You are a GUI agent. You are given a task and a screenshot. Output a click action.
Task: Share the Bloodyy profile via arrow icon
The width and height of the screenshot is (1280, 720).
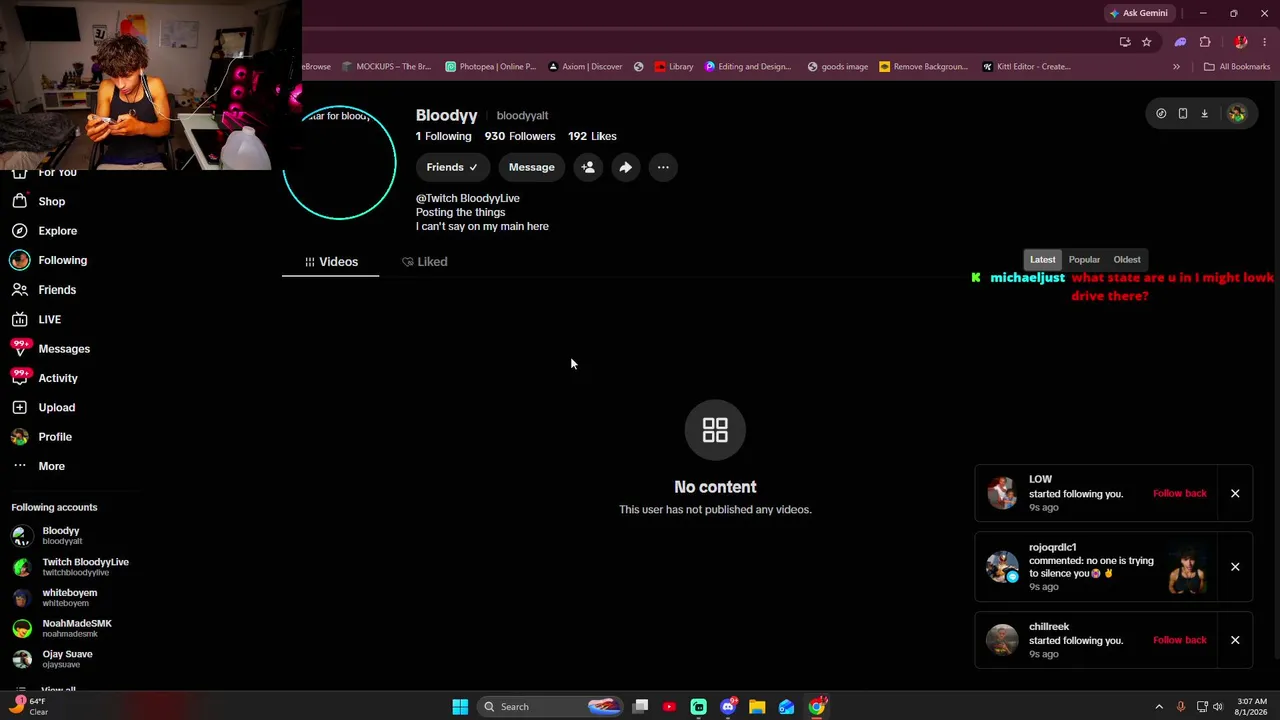(x=625, y=167)
